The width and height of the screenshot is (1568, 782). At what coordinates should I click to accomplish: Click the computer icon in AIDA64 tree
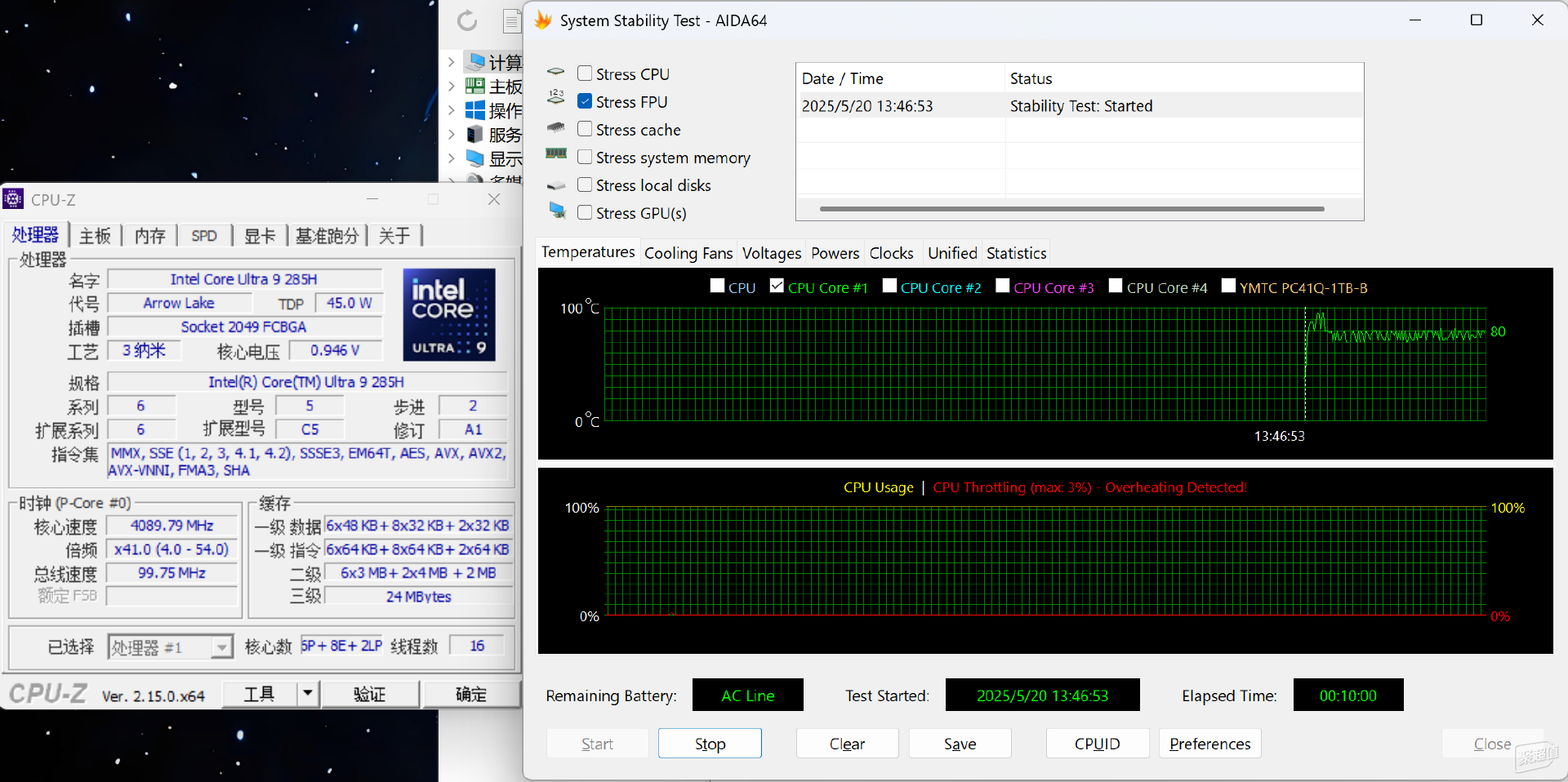point(476,60)
